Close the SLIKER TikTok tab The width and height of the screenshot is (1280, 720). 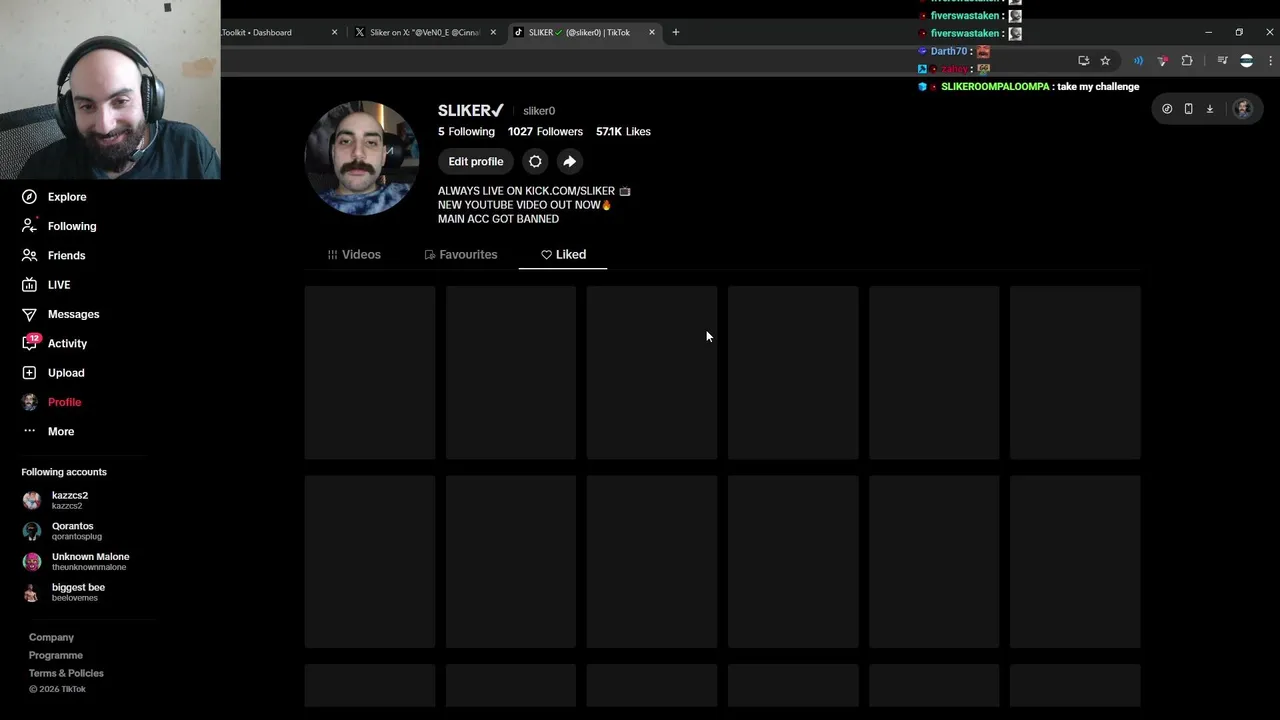(x=652, y=32)
